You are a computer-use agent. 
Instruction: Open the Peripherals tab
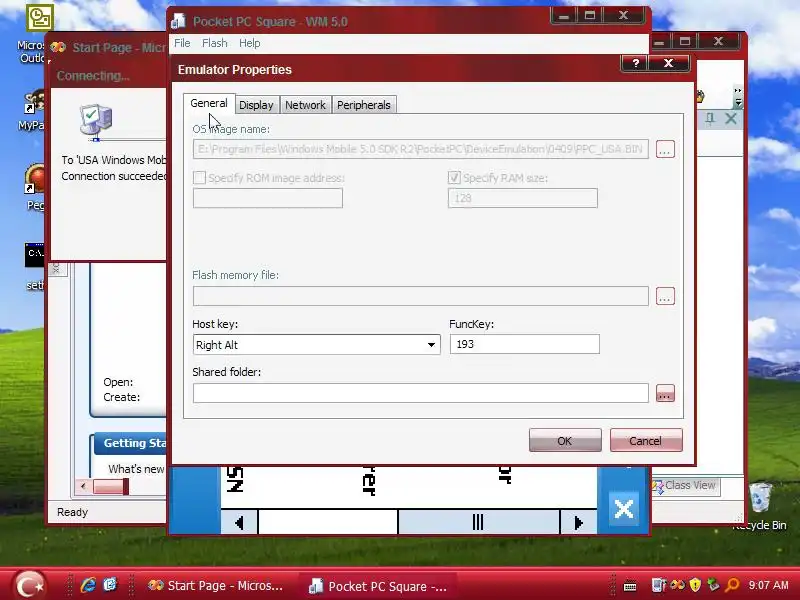point(363,105)
